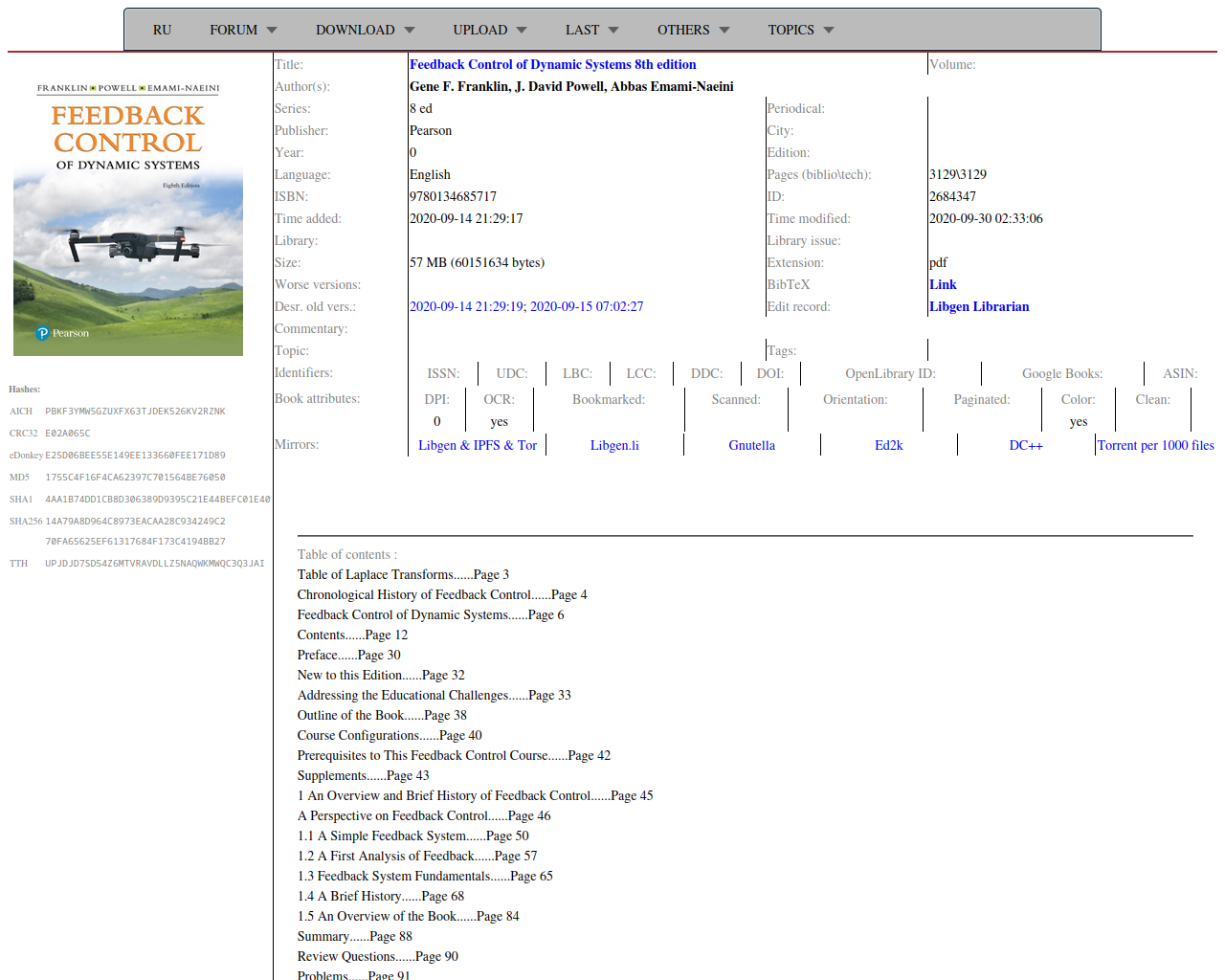
Task: Open the FORUM dropdown menu
Action: pyautogui.click(x=243, y=30)
